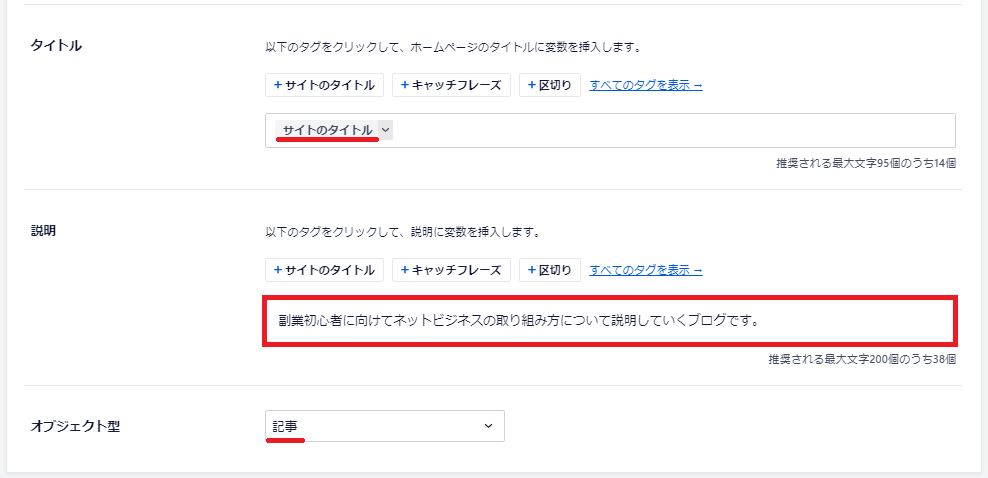Viewport: 988px width, 478px height.
Task: Select the サイトのタイトル tag chip in title field
Action: [327, 130]
